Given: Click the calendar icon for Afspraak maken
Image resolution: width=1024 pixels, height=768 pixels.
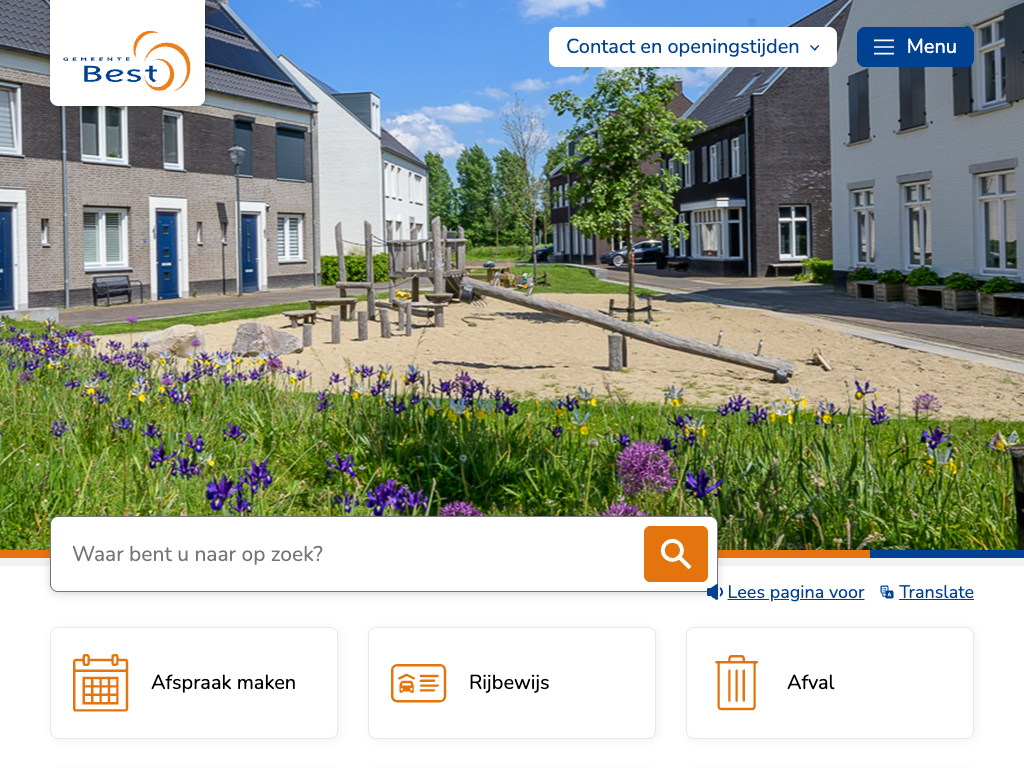Looking at the screenshot, I should [x=100, y=683].
